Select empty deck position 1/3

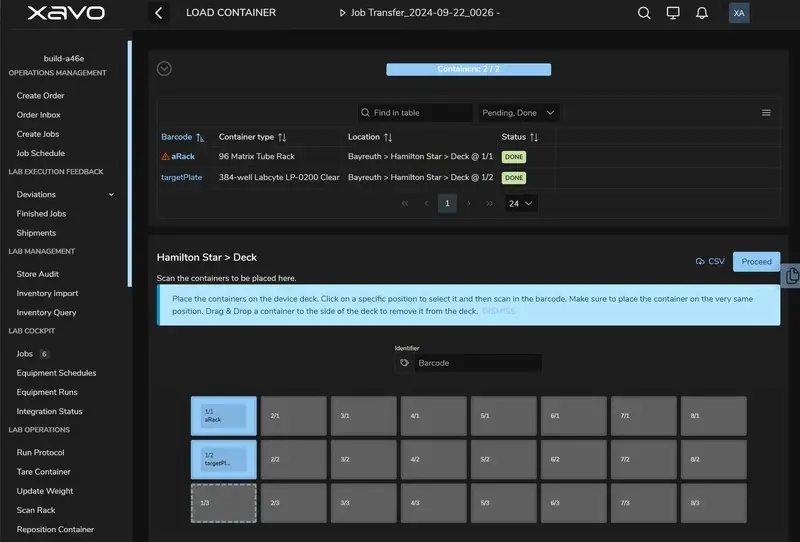223,503
